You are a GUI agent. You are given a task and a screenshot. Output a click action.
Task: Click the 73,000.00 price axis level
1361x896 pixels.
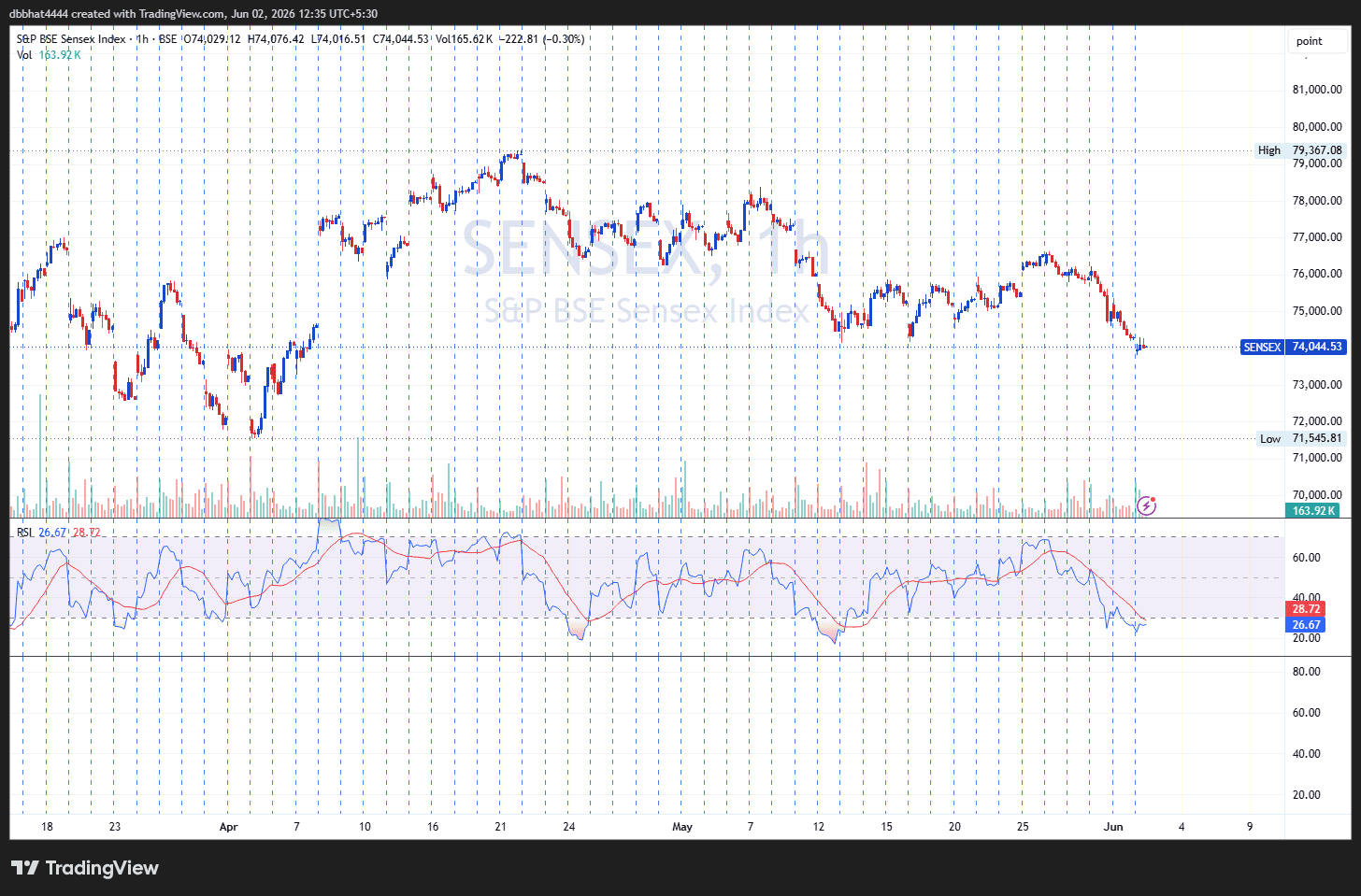[1317, 385]
